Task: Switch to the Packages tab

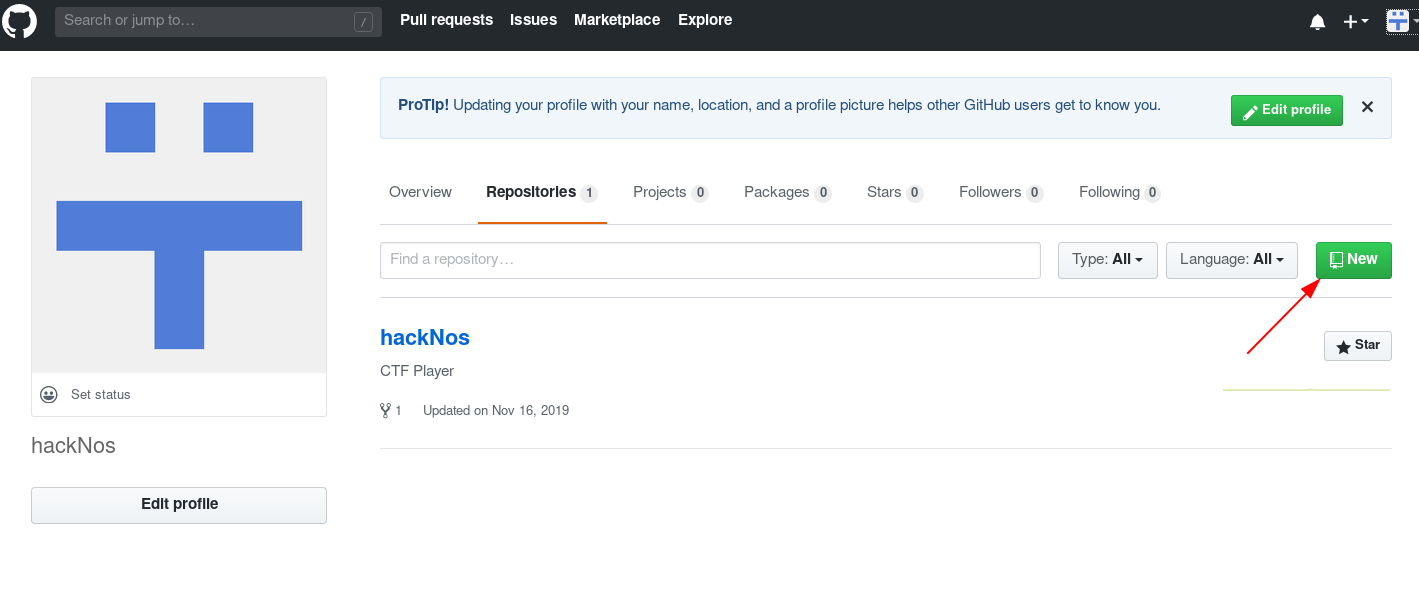Action: 787,192
